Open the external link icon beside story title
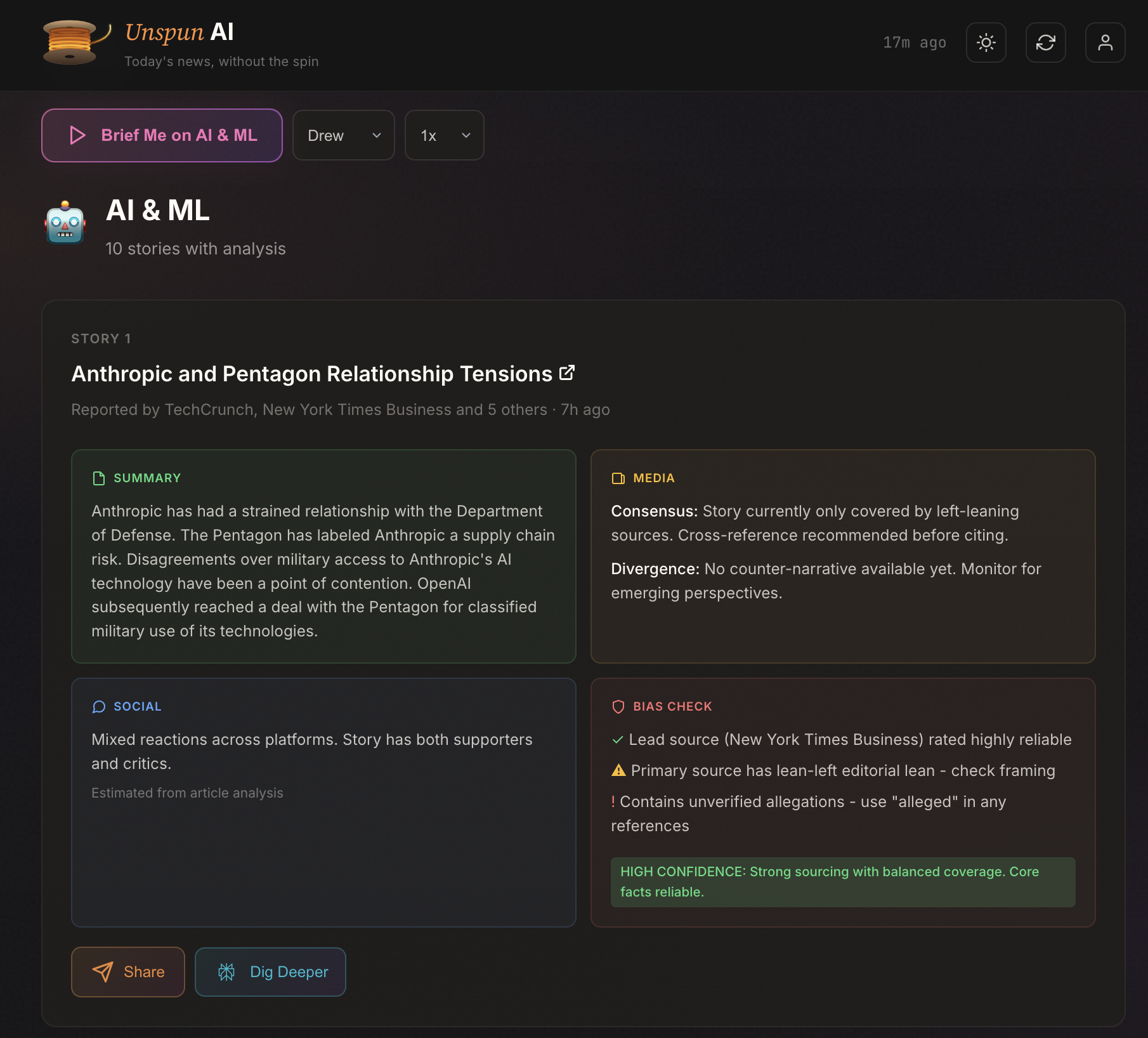 pyautogui.click(x=567, y=373)
